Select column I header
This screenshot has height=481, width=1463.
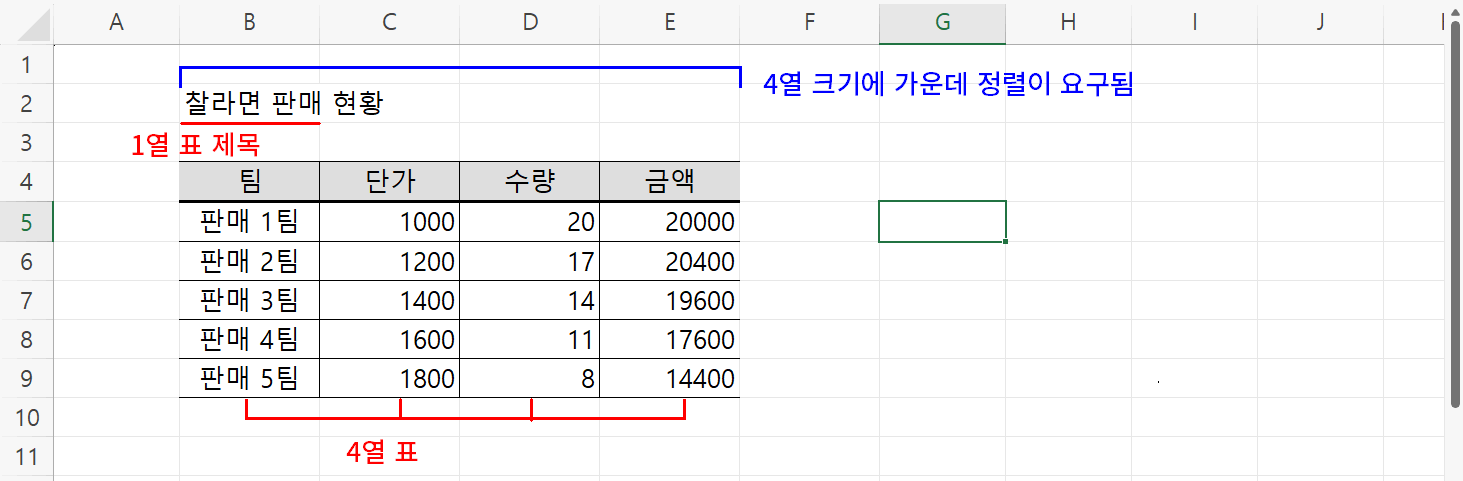1194,22
